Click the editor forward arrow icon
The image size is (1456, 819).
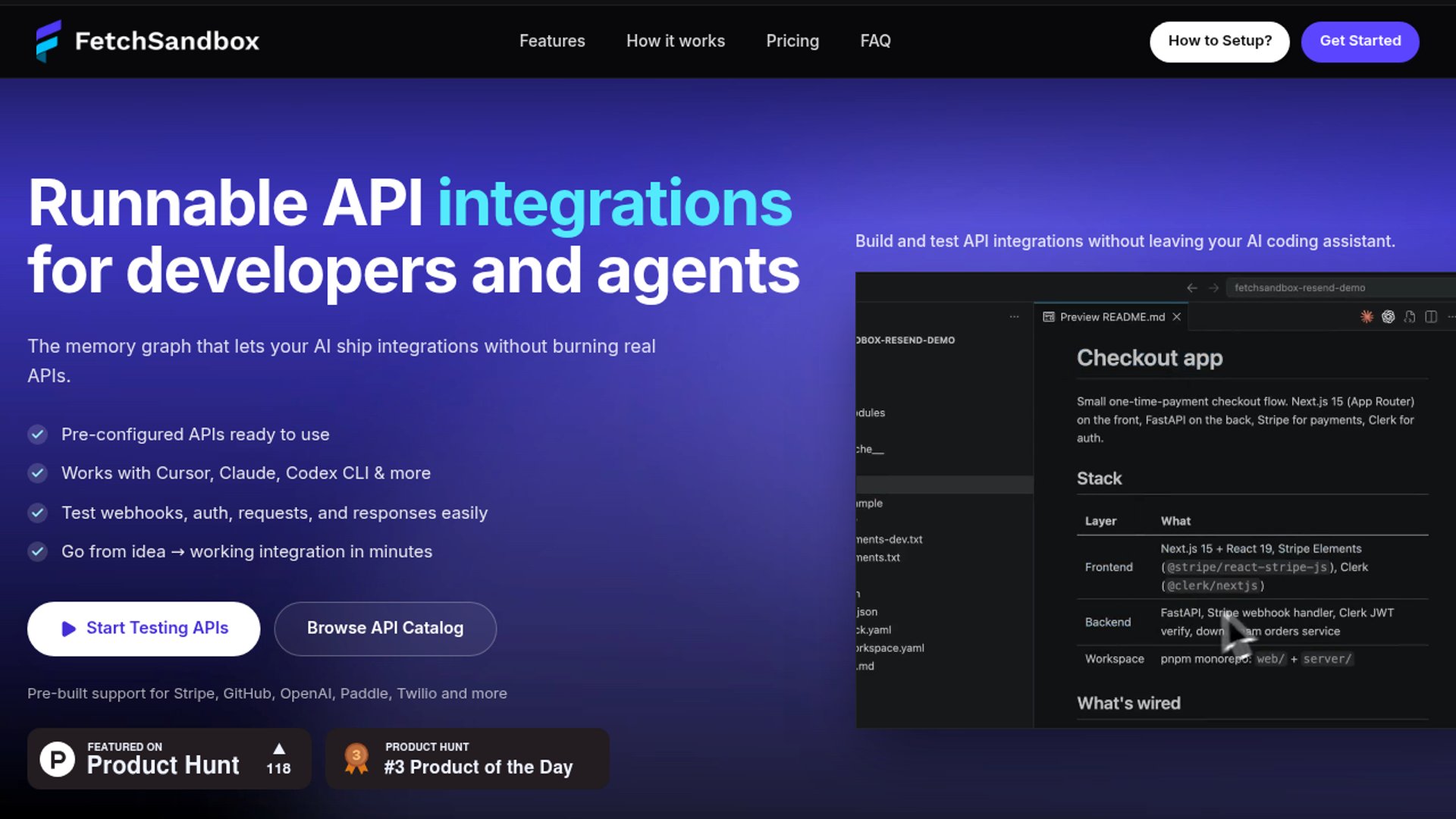(x=1213, y=288)
